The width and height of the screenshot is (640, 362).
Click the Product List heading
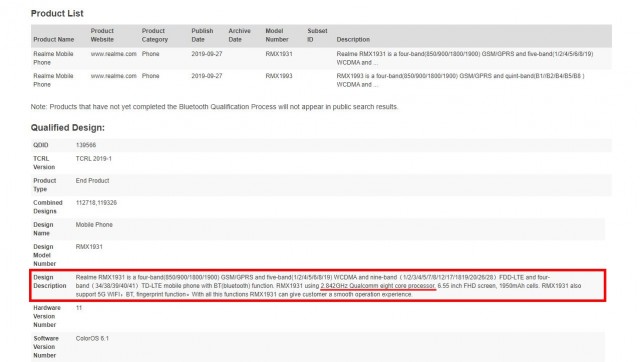tap(57, 13)
